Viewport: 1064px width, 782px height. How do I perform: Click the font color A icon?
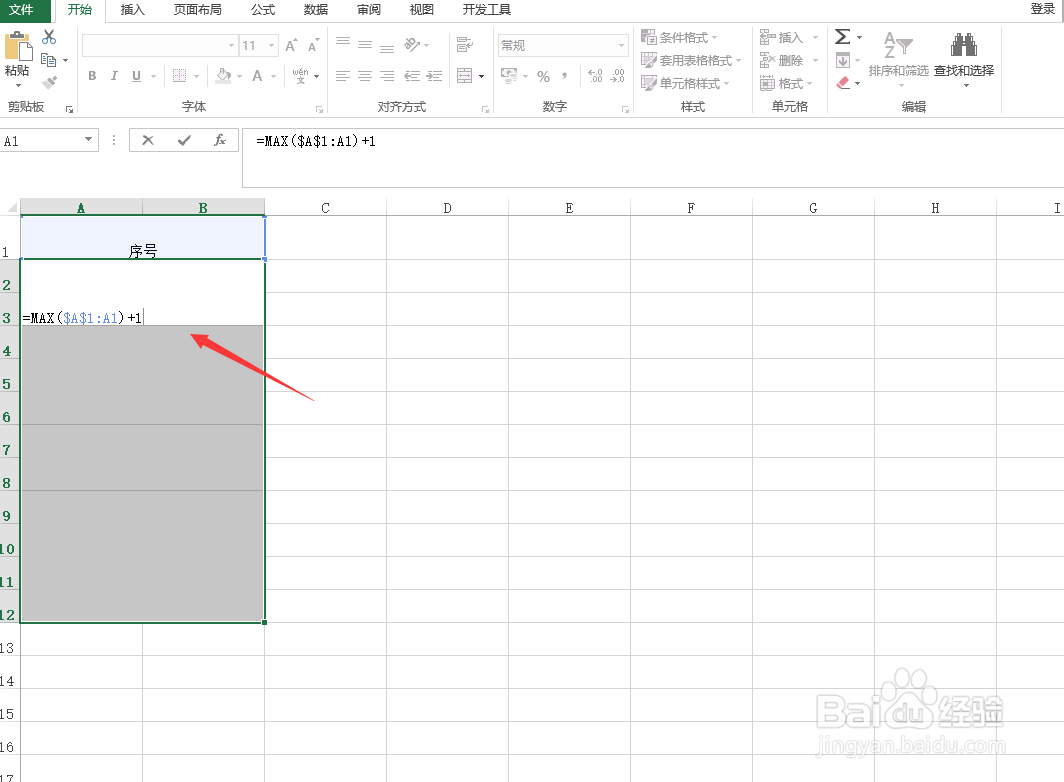coord(257,76)
